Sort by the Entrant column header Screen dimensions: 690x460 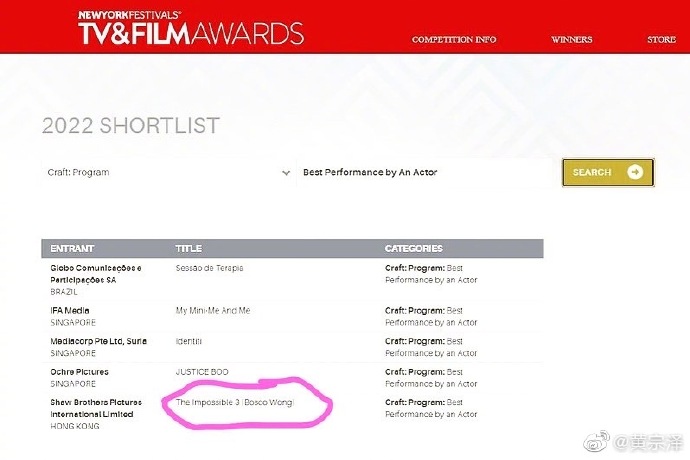point(72,248)
